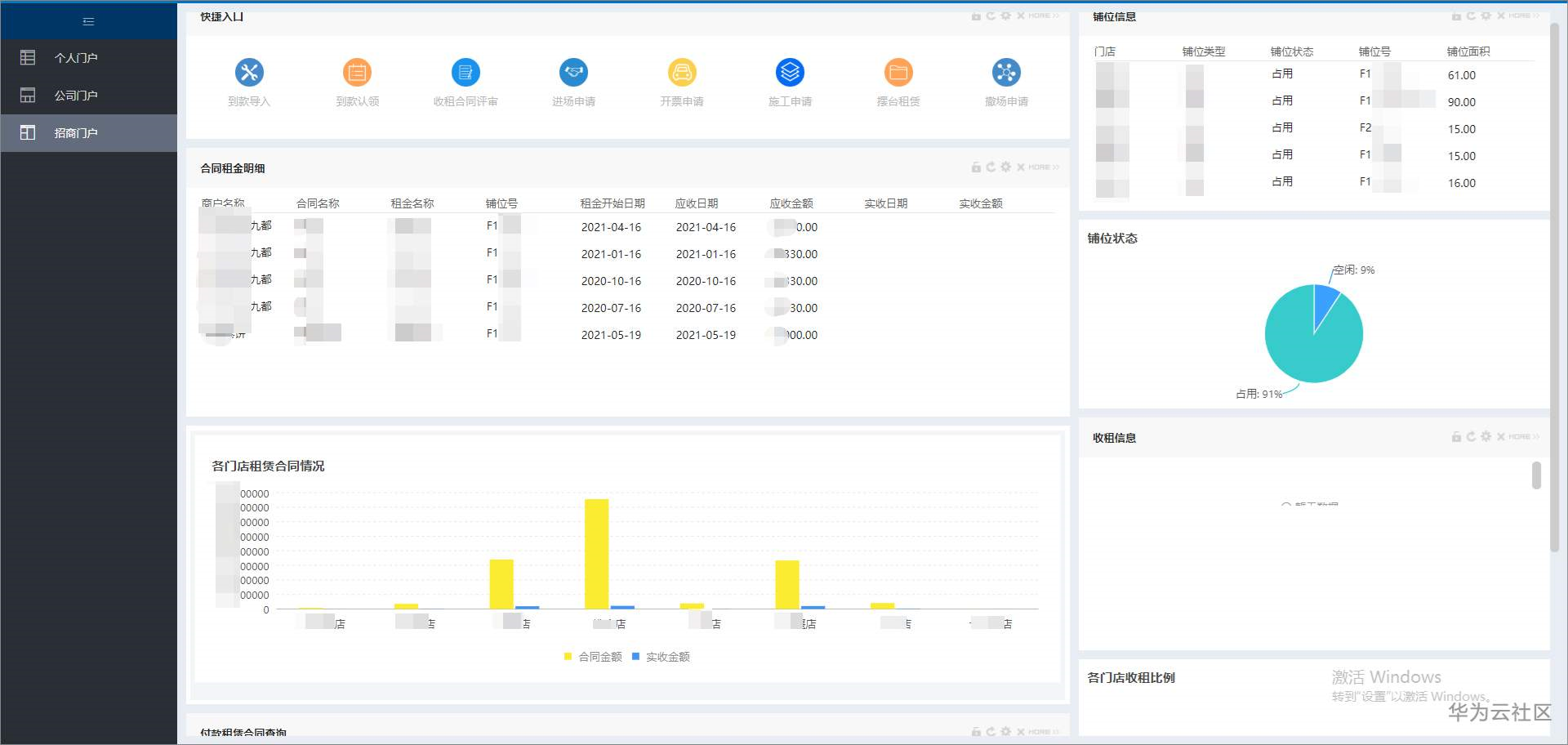Screen dimensions: 1568x745
Task: Lock the 收租信息 panel
Action: point(1456,437)
